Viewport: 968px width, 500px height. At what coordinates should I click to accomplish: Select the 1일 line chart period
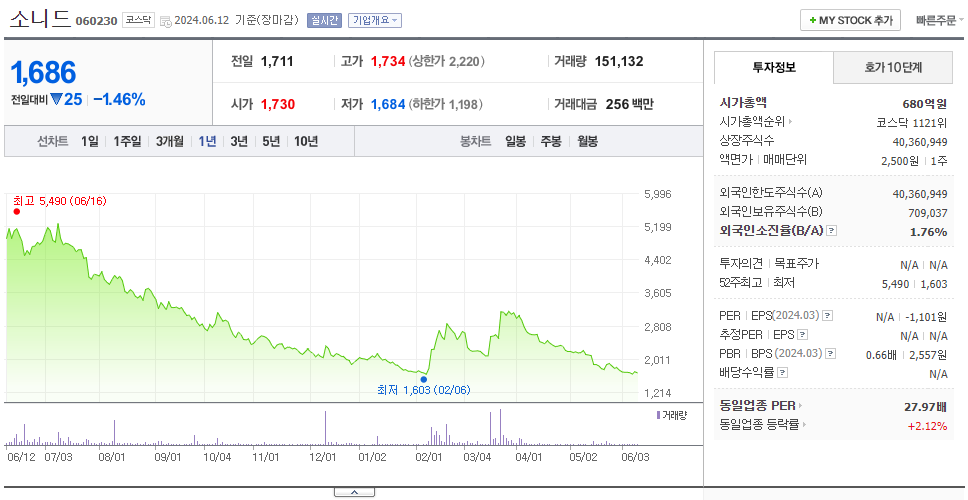[90, 141]
